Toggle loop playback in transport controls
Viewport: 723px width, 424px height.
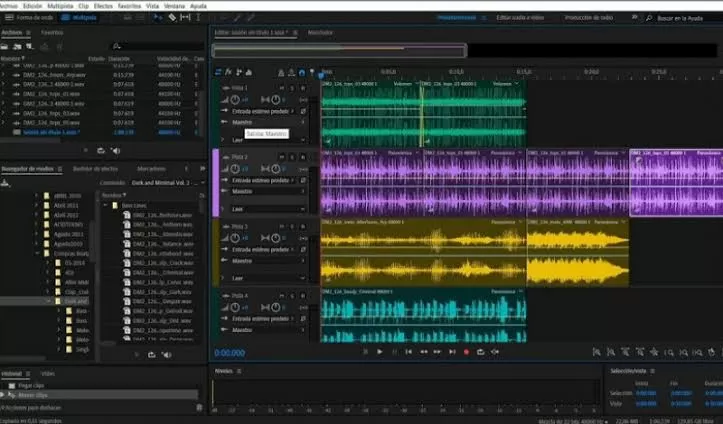point(480,352)
